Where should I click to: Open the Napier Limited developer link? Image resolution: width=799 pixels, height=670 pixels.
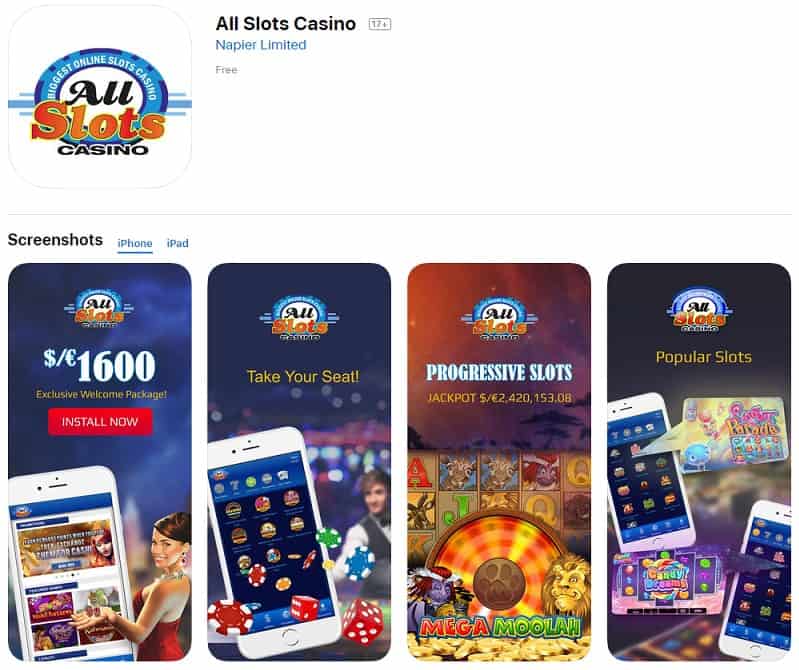[261, 45]
